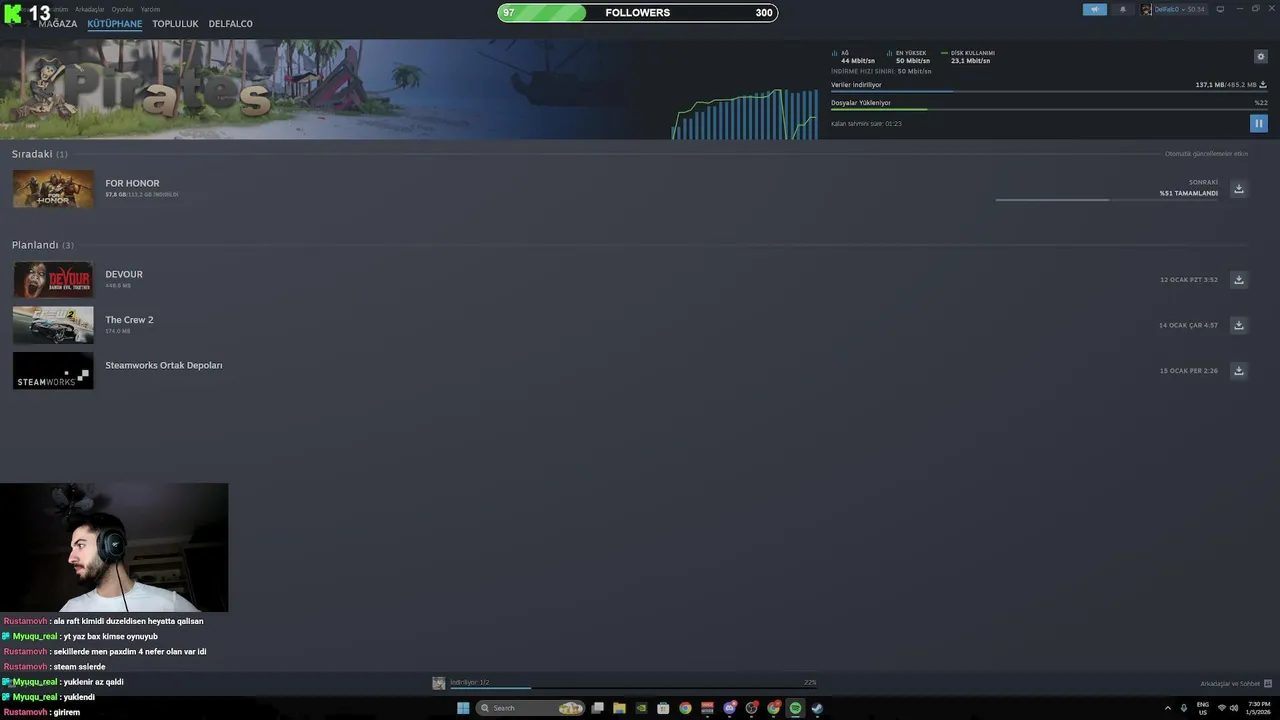This screenshot has width=1280, height=720.
Task: Open MAĞAZA tab
Action: click(x=58, y=24)
